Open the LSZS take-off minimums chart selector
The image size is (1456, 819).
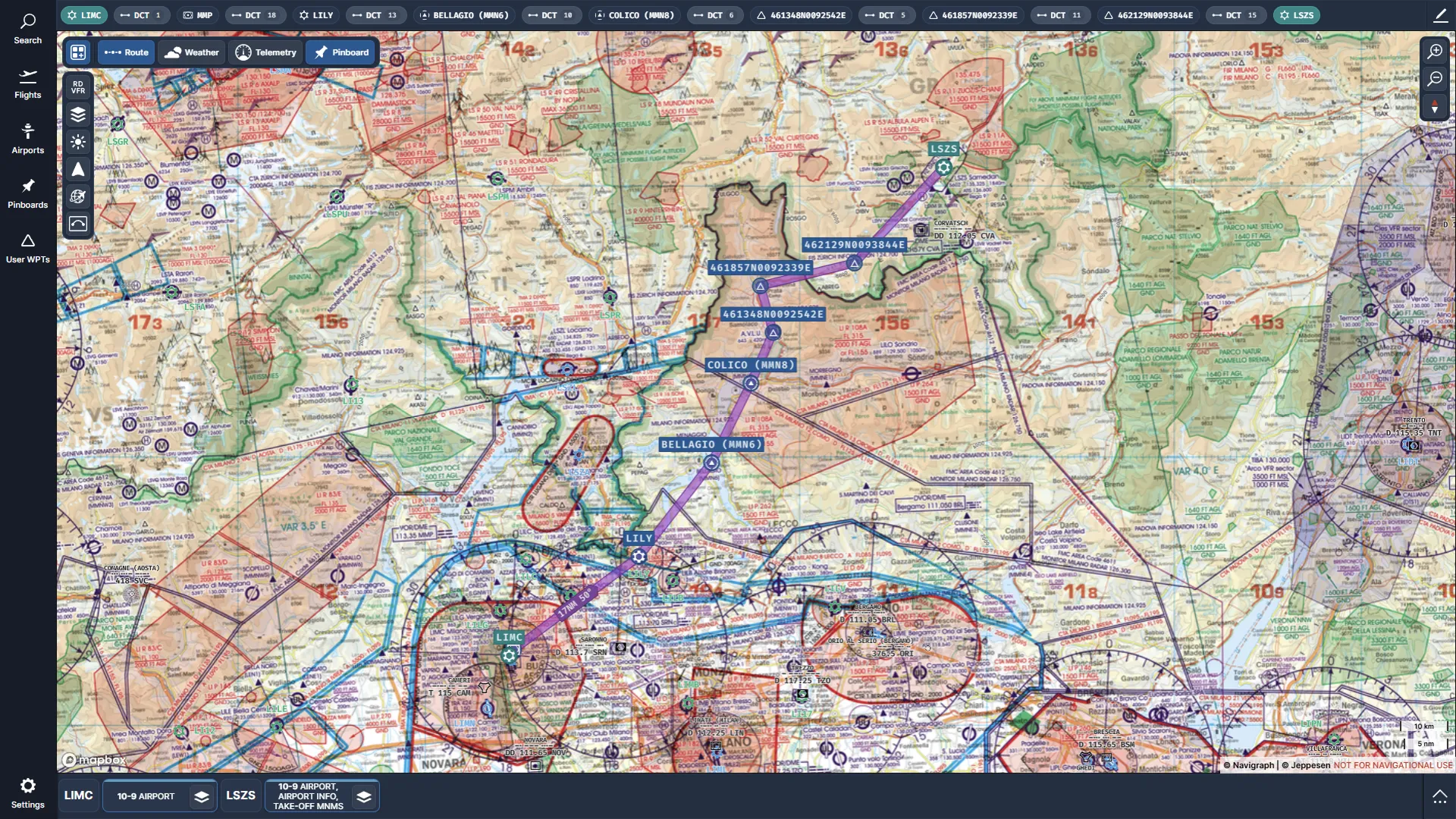[322, 795]
